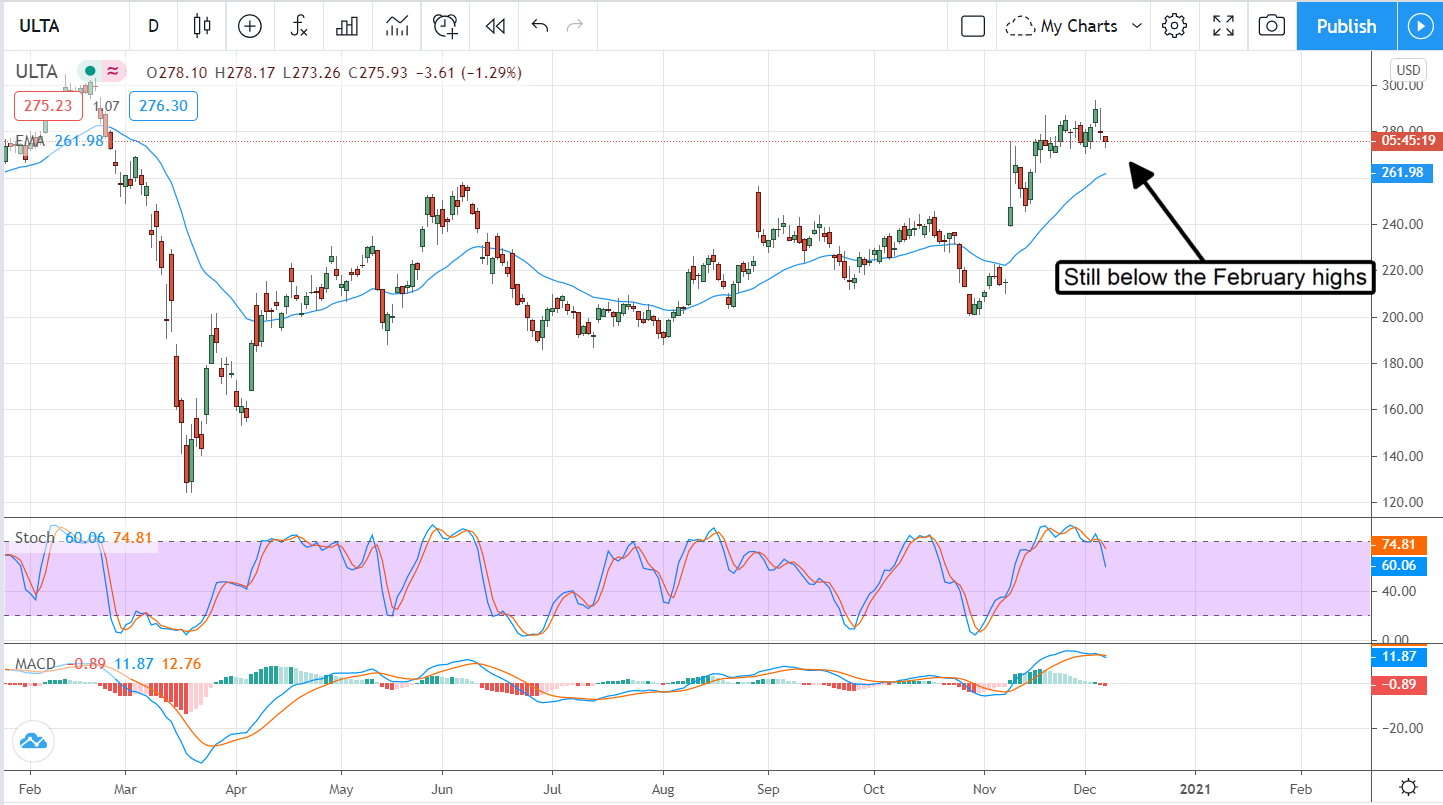This screenshot has height=805, width=1443.
Task: Open the USD currency selector
Action: tap(1408, 70)
